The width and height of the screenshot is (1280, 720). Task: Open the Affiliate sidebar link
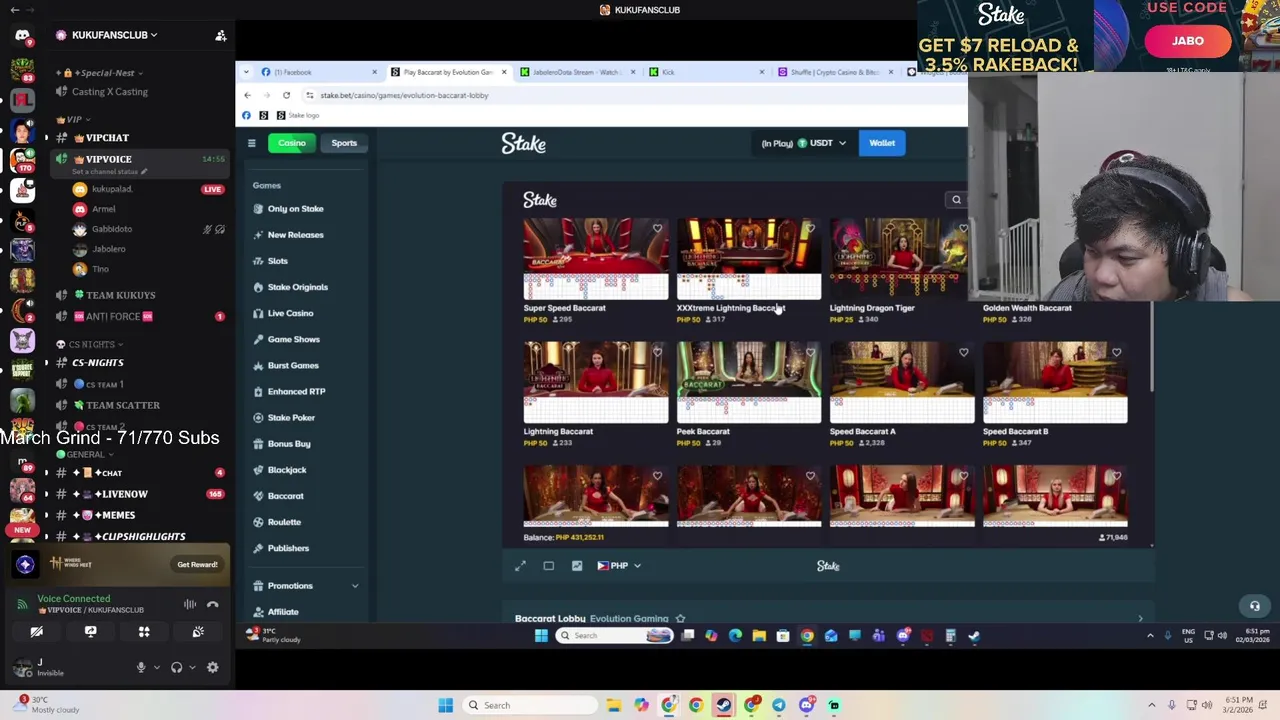click(283, 612)
